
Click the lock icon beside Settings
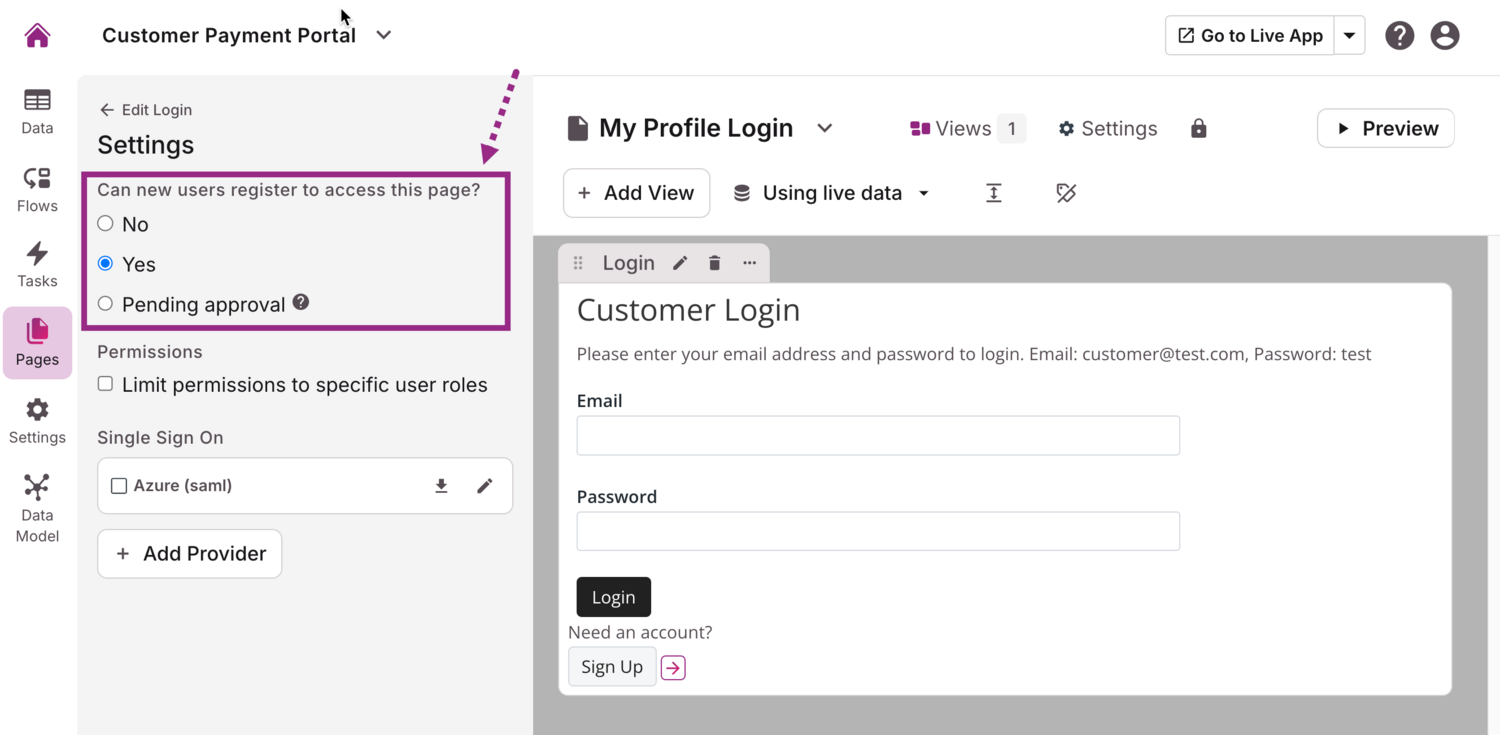pyautogui.click(x=1198, y=129)
